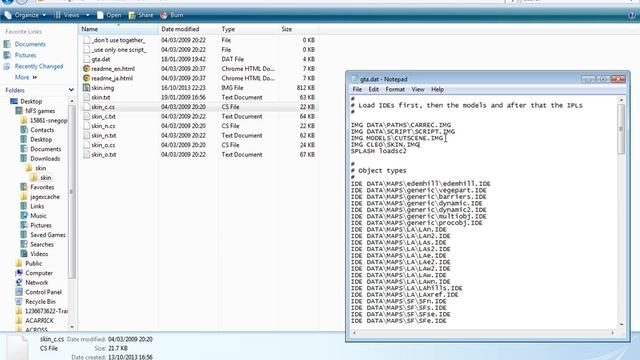Select the skin.img file icon
640x360 pixels.
click(x=86, y=88)
